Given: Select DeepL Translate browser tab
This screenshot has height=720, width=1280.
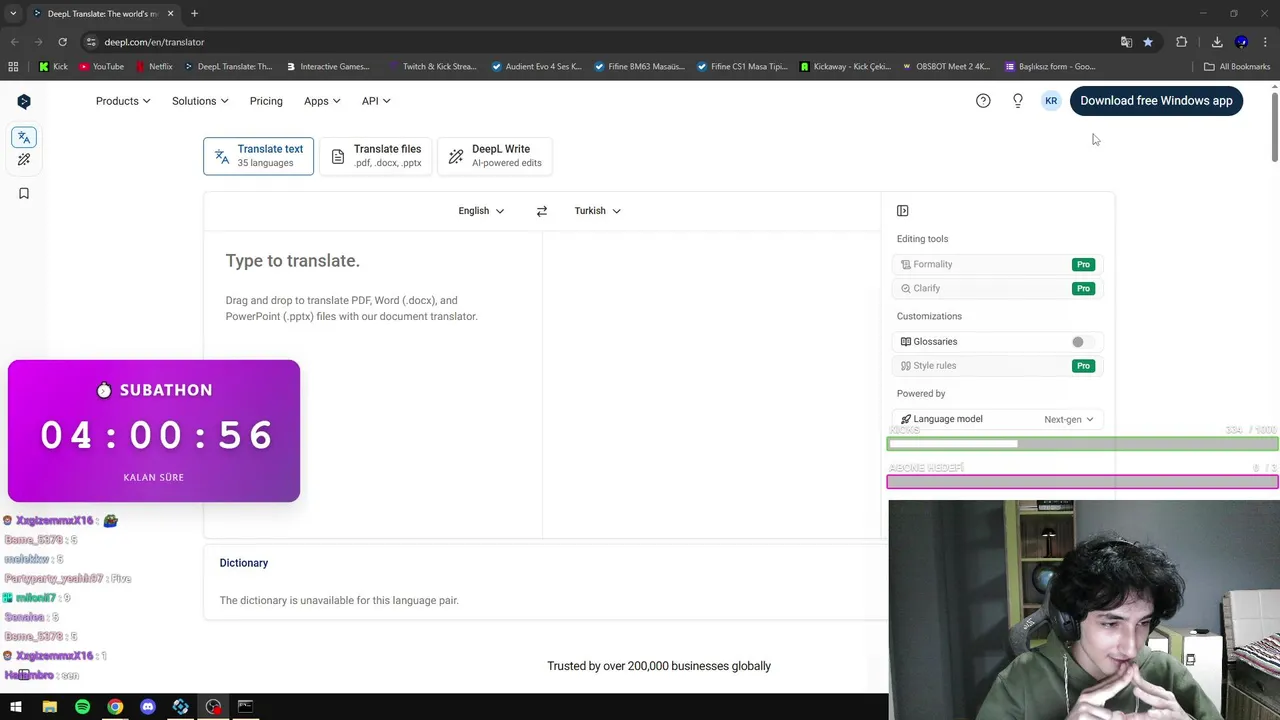Looking at the screenshot, I should coord(101,13).
